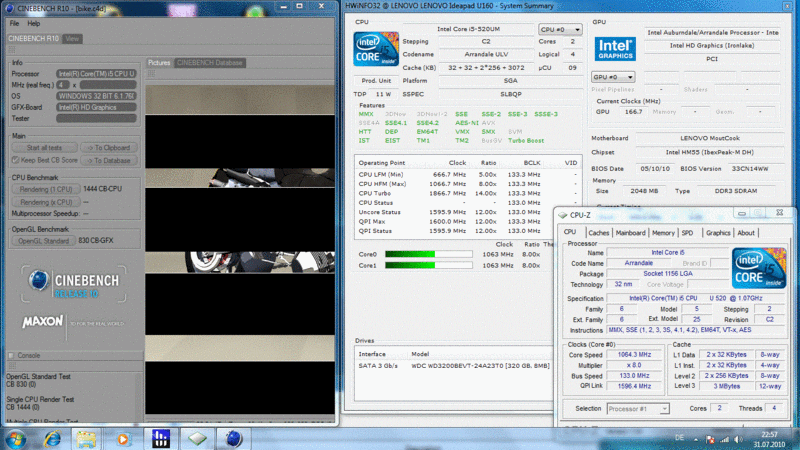Image resolution: width=800 pixels, height=450 pixels.
Task: Select the CINEBENCH R10 tab
Action: click(x=33, y=39)
